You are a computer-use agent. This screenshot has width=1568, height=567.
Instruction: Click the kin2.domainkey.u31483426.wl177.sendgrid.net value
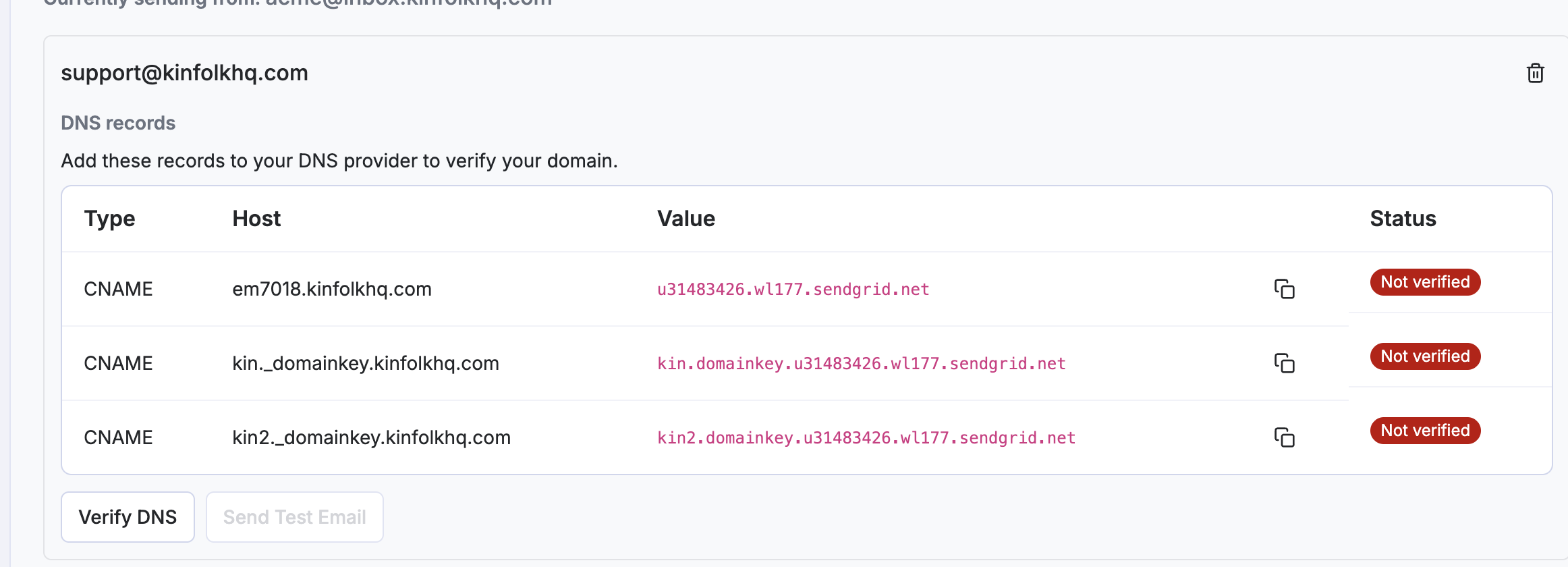866,438
